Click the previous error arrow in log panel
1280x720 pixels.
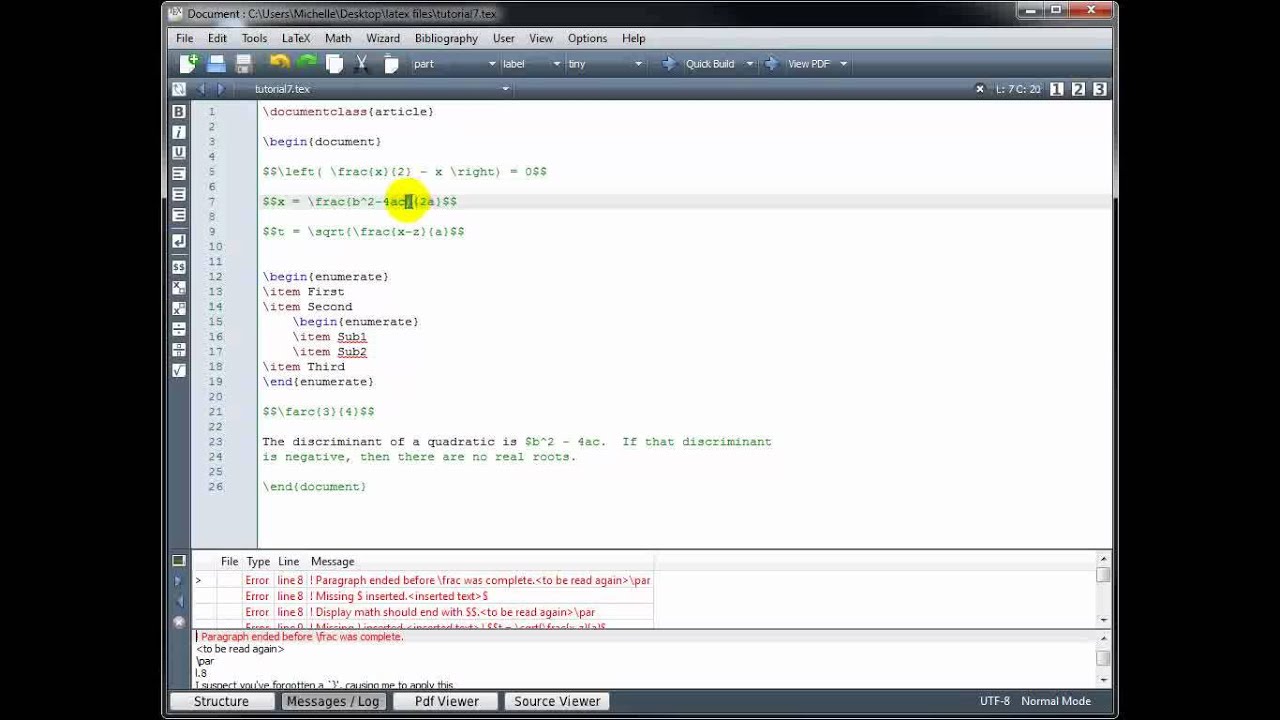point(179,601)
